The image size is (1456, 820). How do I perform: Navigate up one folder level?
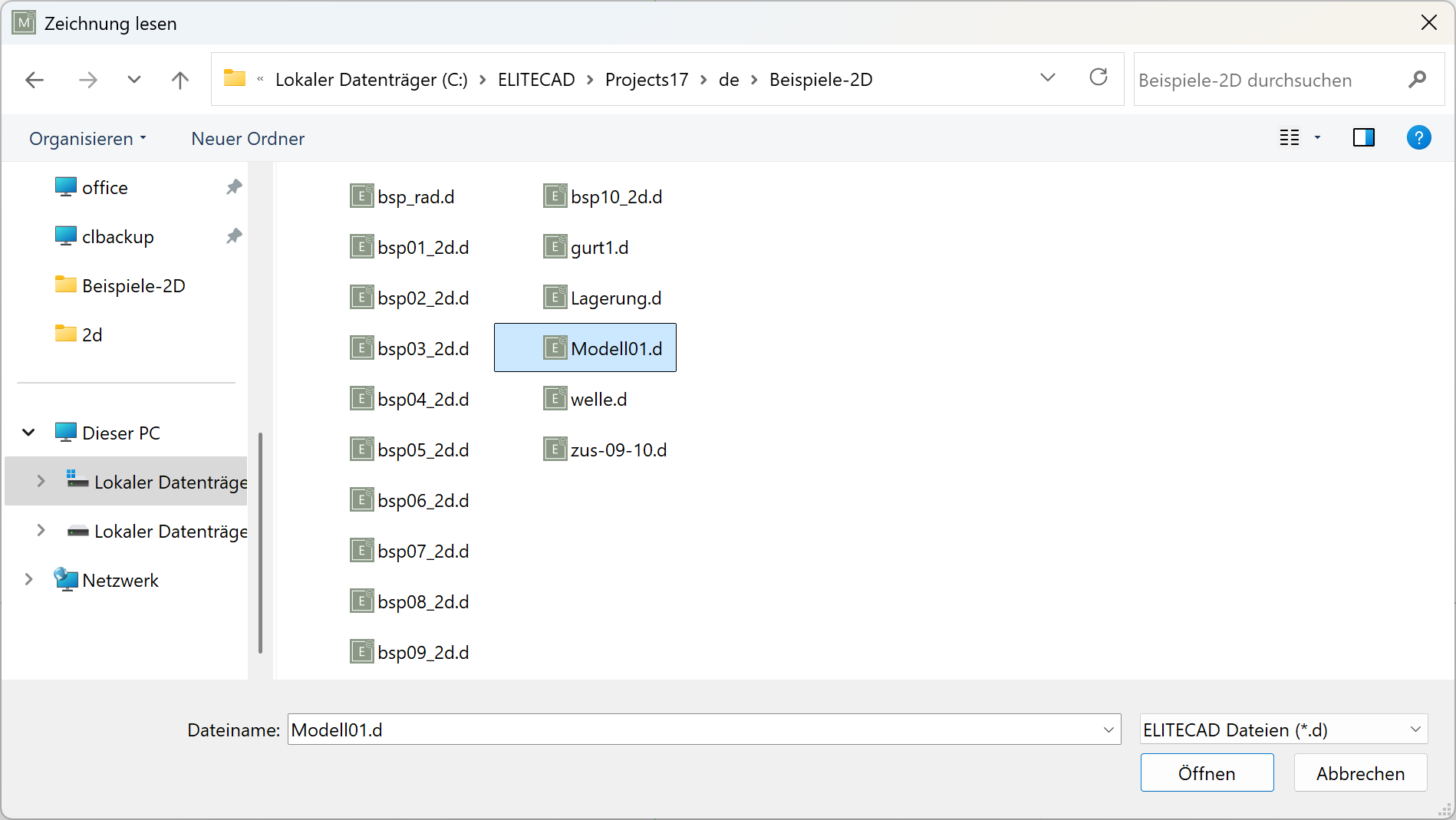[180, 80]
